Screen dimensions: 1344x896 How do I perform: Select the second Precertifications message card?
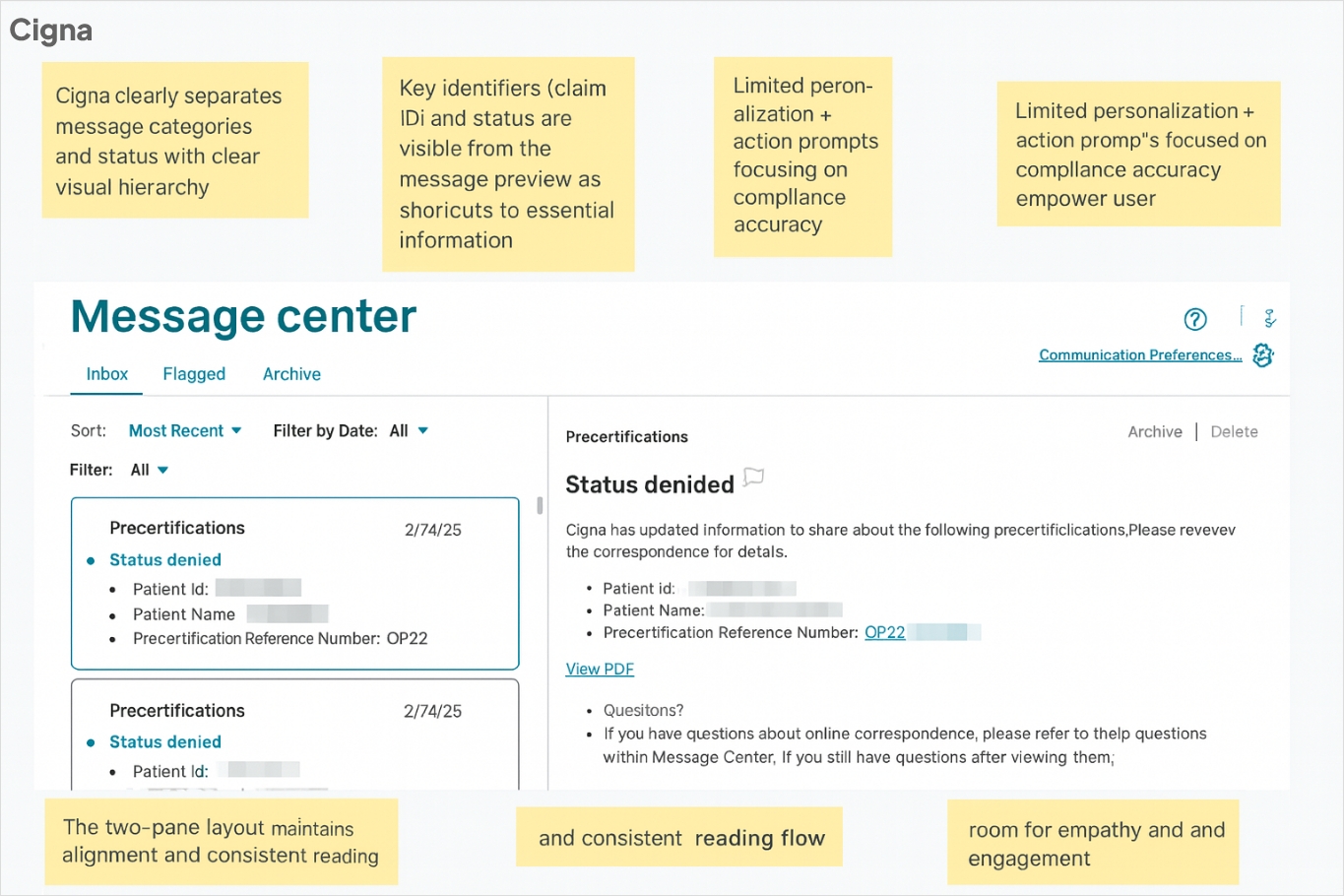point(294,734)
